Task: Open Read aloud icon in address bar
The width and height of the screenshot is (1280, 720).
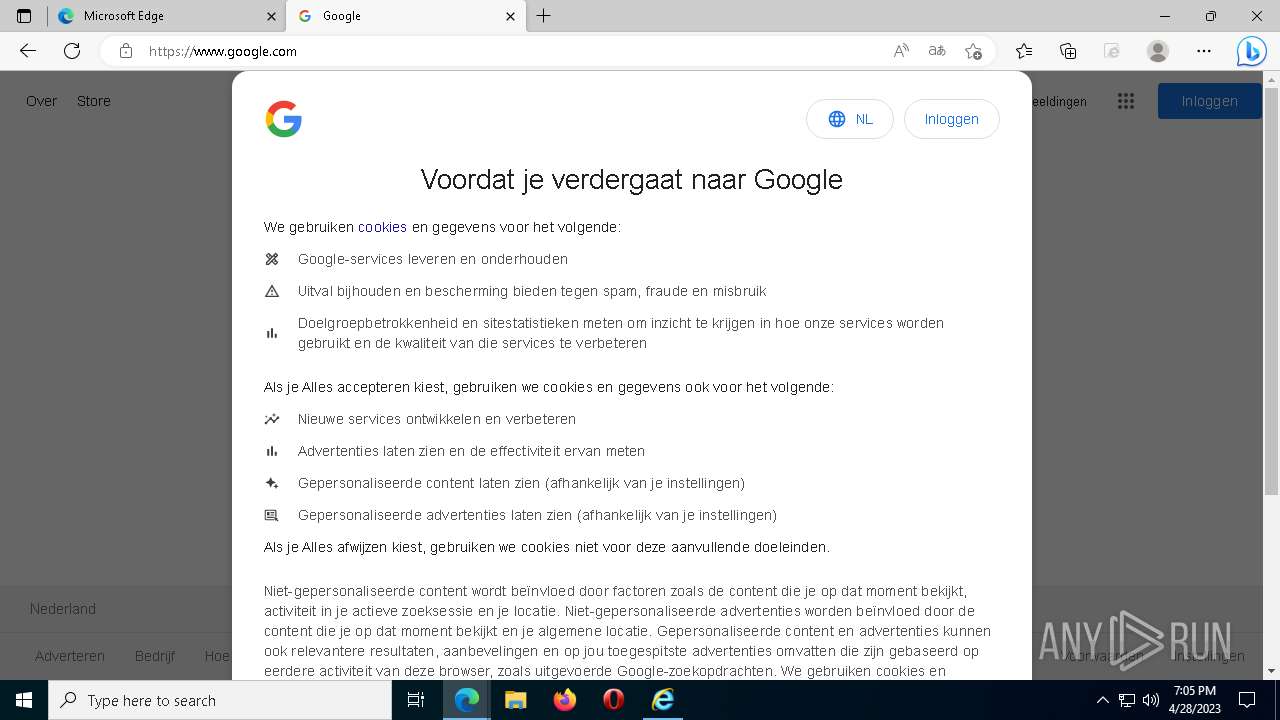Action: pyautogui.click(x=901, y=51)
